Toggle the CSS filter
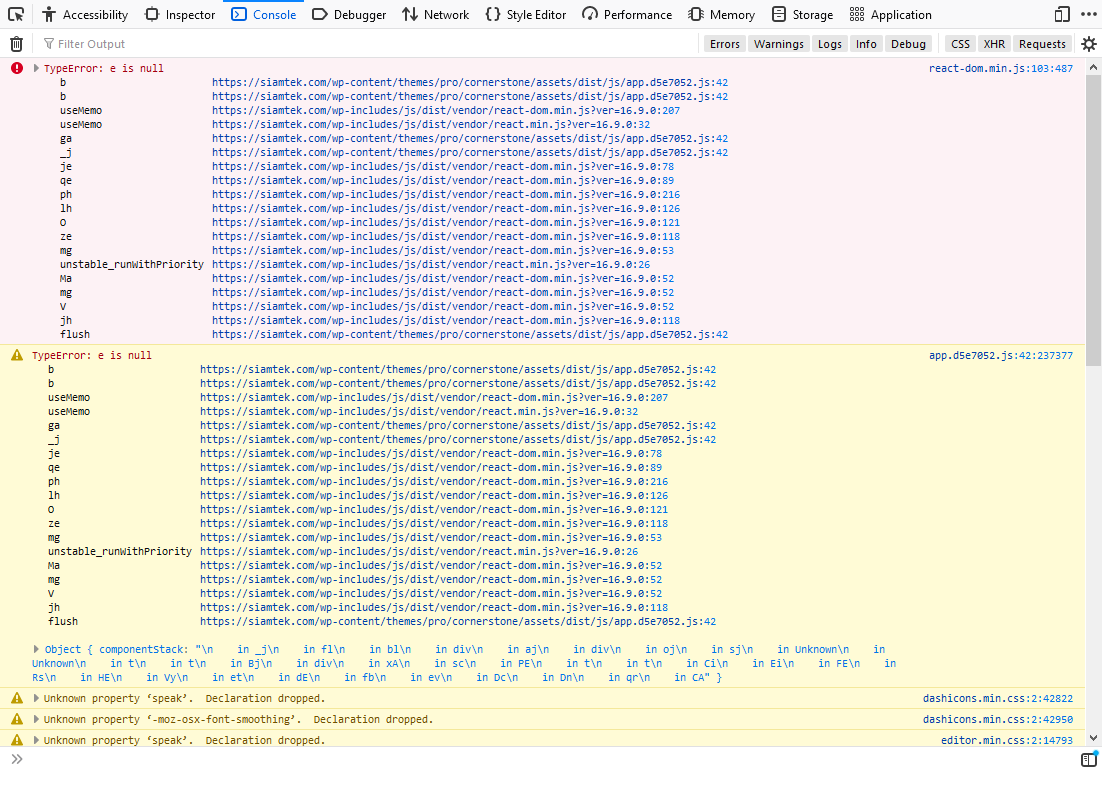Image resolution: width=1102 pixels, height=791 pixels. pos(960,44)
